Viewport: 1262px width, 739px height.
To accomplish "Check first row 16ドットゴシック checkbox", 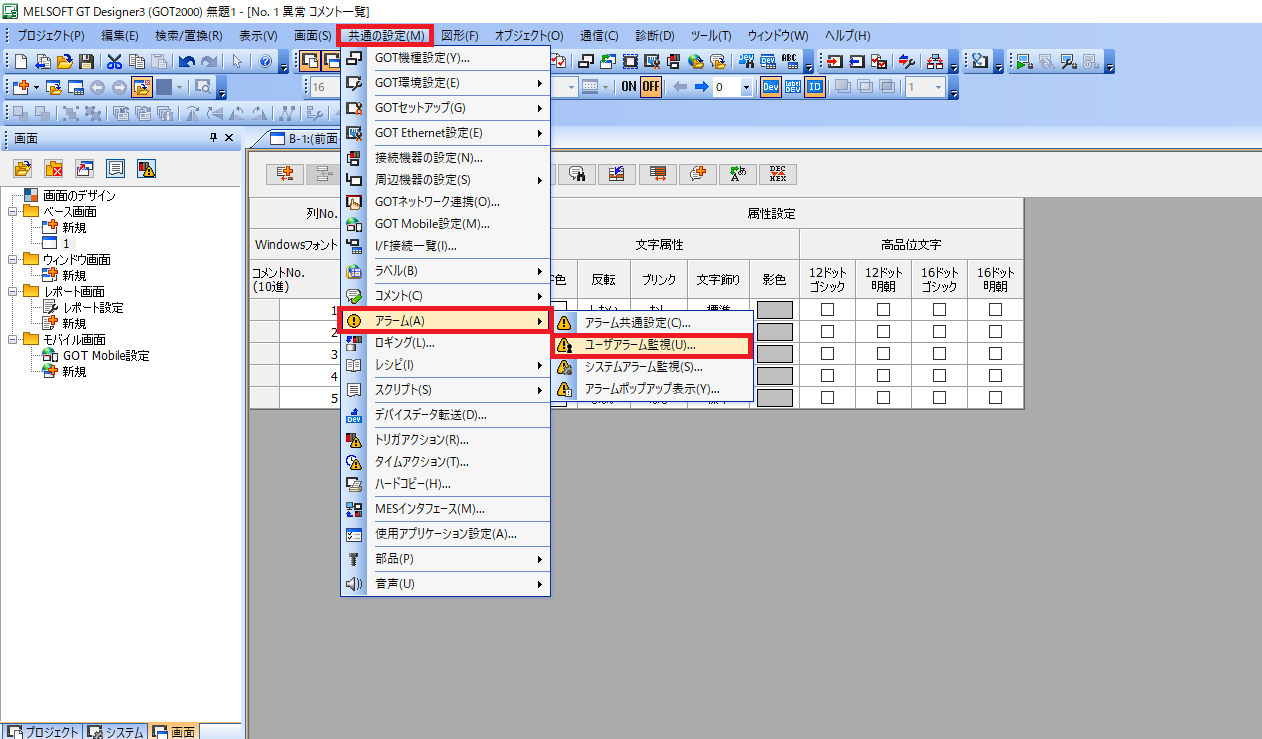I will 939,310.
